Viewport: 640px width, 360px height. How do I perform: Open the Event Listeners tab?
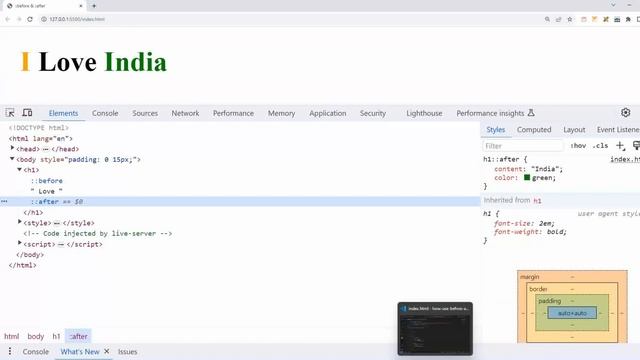click(x=618, y=129)
